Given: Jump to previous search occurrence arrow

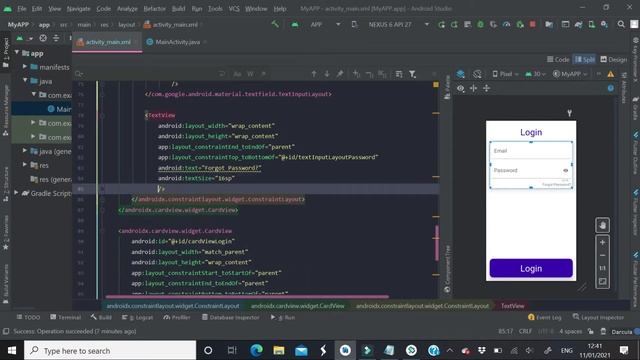Looking at the screenshot, I should [x=314, y=74].
